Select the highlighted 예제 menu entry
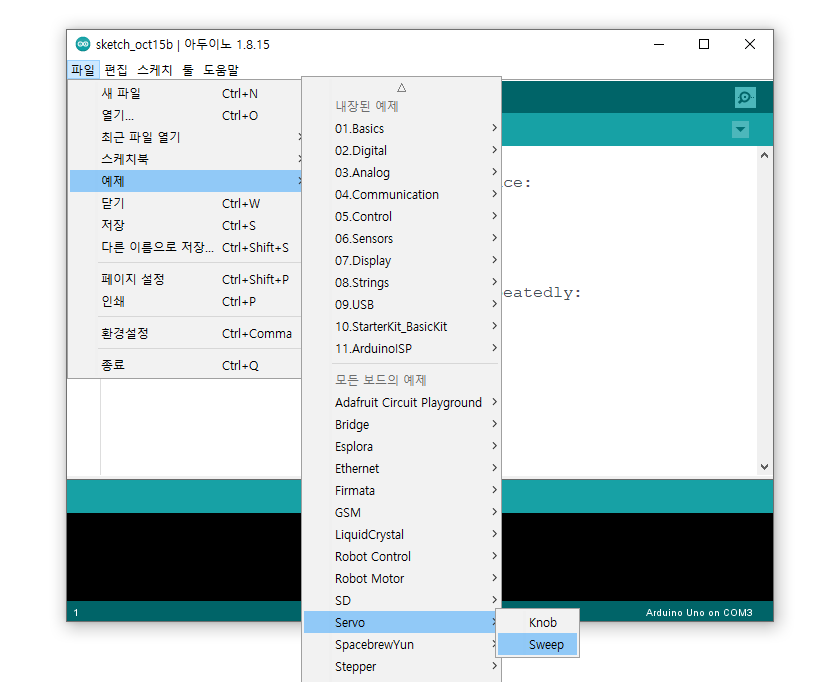The image size is (815, 682). point(186,181)
